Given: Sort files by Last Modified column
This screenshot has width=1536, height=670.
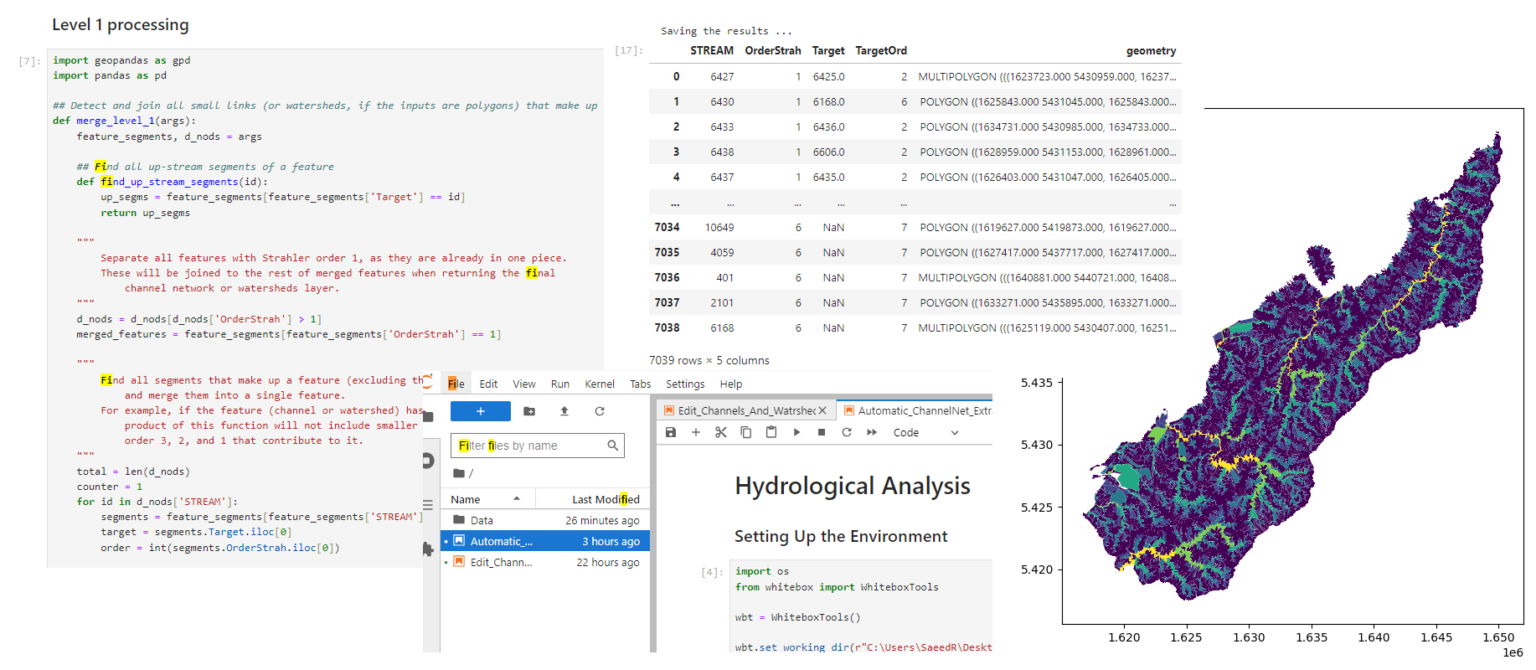Looking at the screenshot, I should pyautogui.click(x=604, y=499).
